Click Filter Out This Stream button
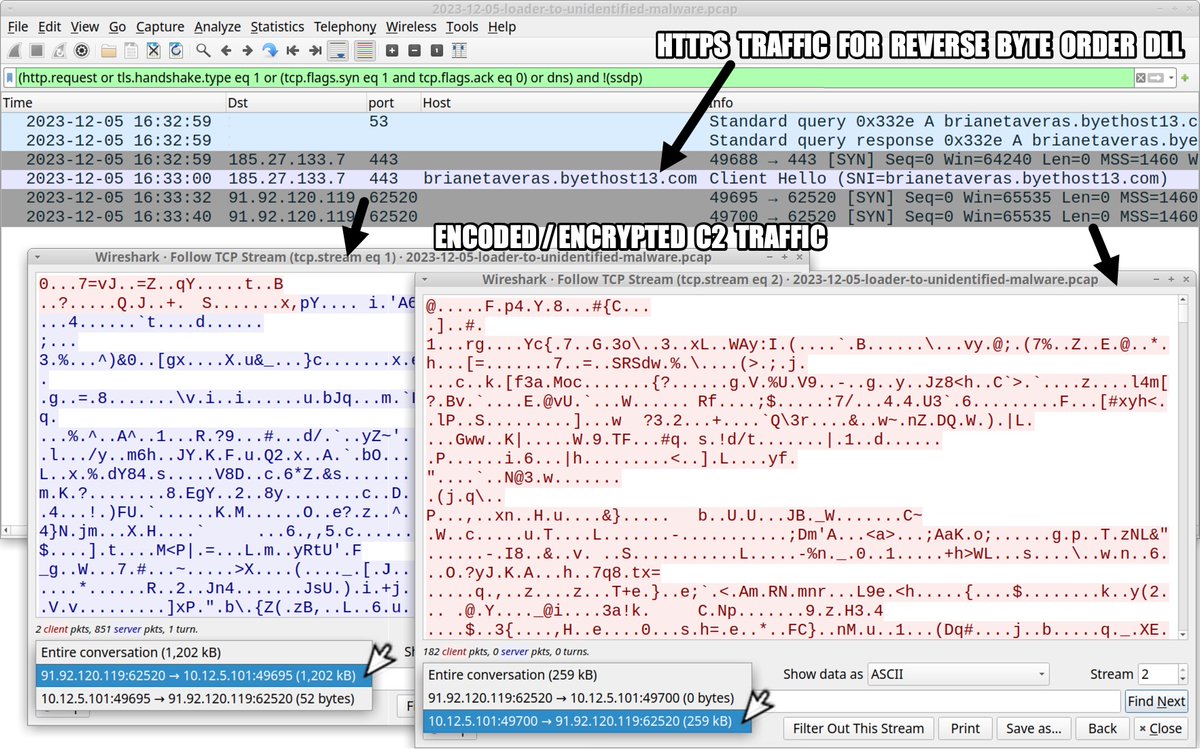Screen dimensions: 1200x749 [x=860, y=728]
